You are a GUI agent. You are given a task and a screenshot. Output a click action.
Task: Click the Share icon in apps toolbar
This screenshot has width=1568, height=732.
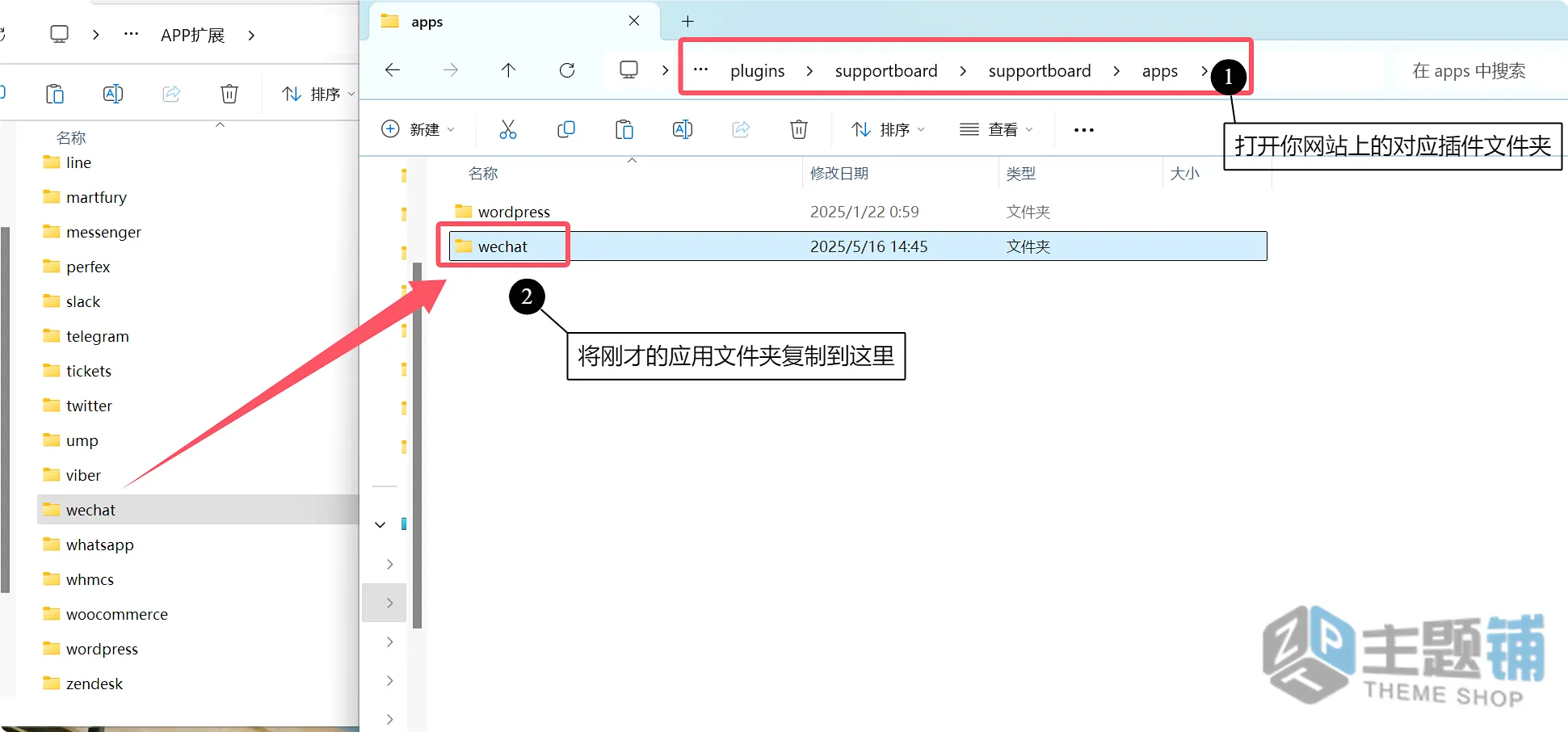[x=741, y=129]
